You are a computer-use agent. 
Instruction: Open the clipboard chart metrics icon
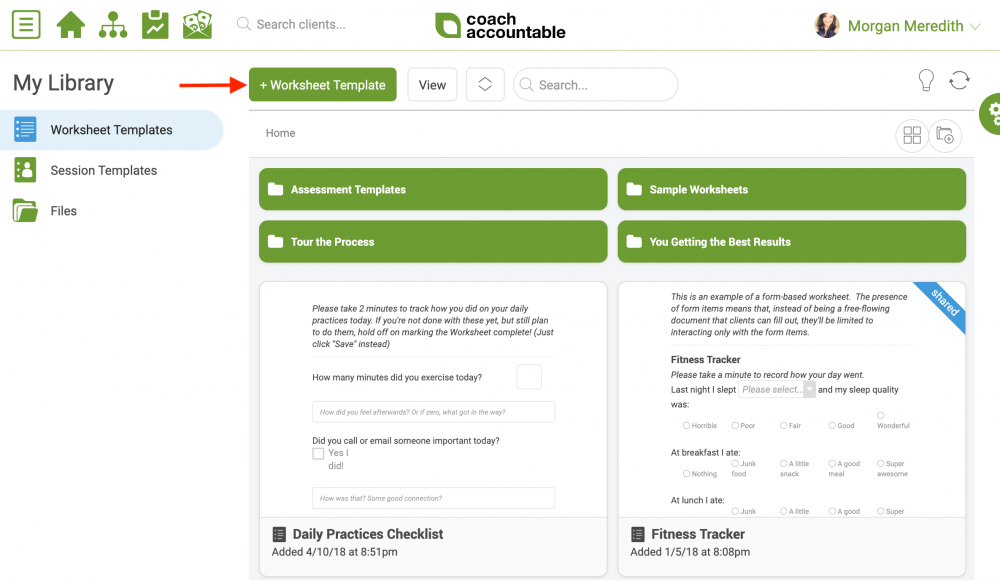click(x=155, y=24)
